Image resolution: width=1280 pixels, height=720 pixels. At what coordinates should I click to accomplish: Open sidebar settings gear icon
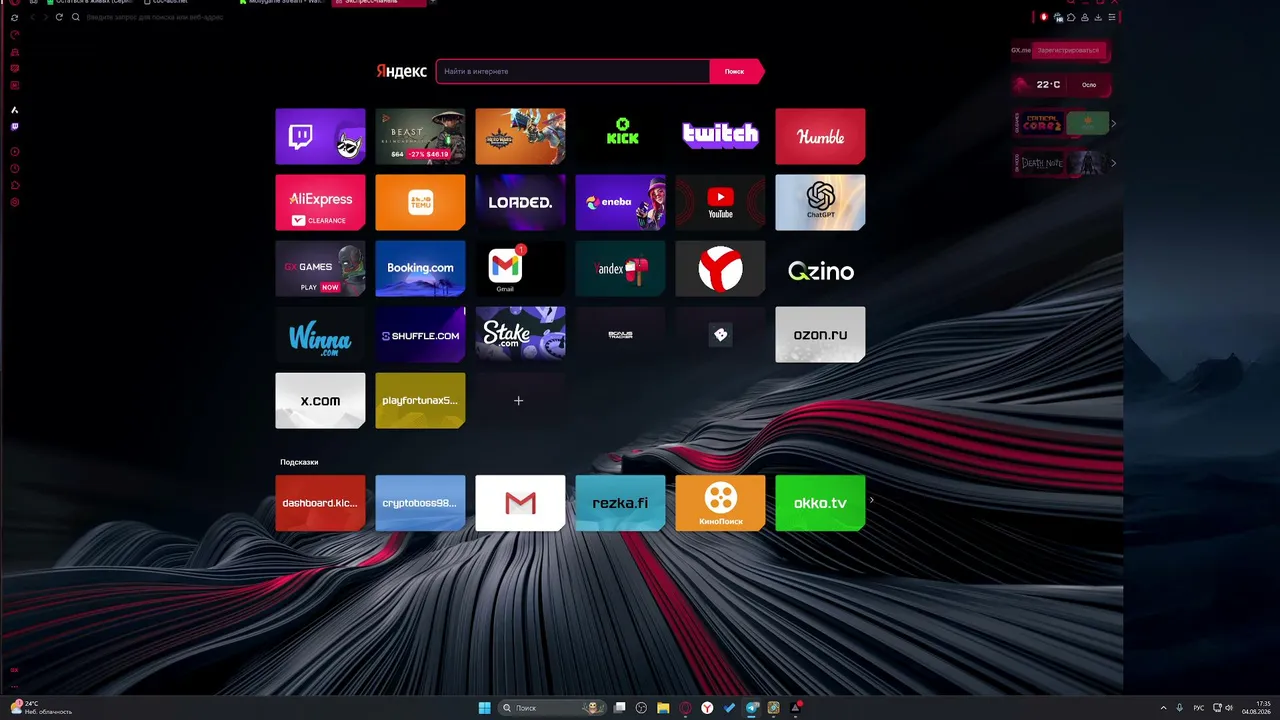click(x=14, y=202)
